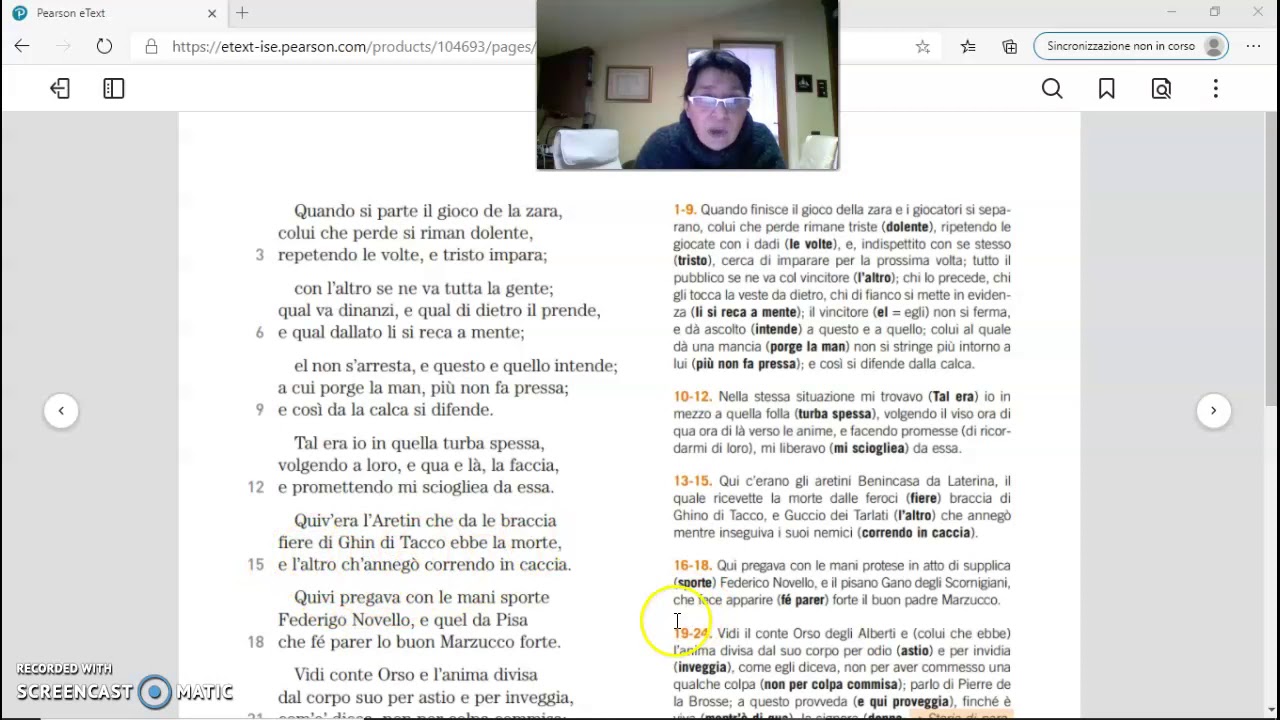Click the orange note number 10-12

coord(692,397)
